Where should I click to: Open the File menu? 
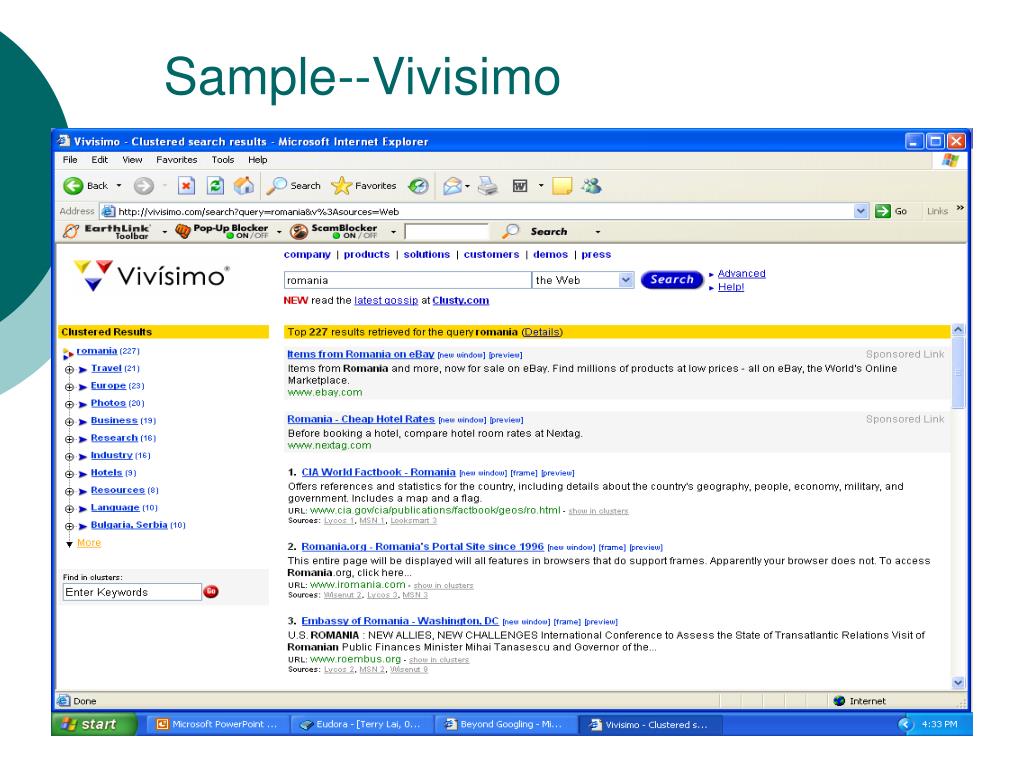tap(70, 159)
